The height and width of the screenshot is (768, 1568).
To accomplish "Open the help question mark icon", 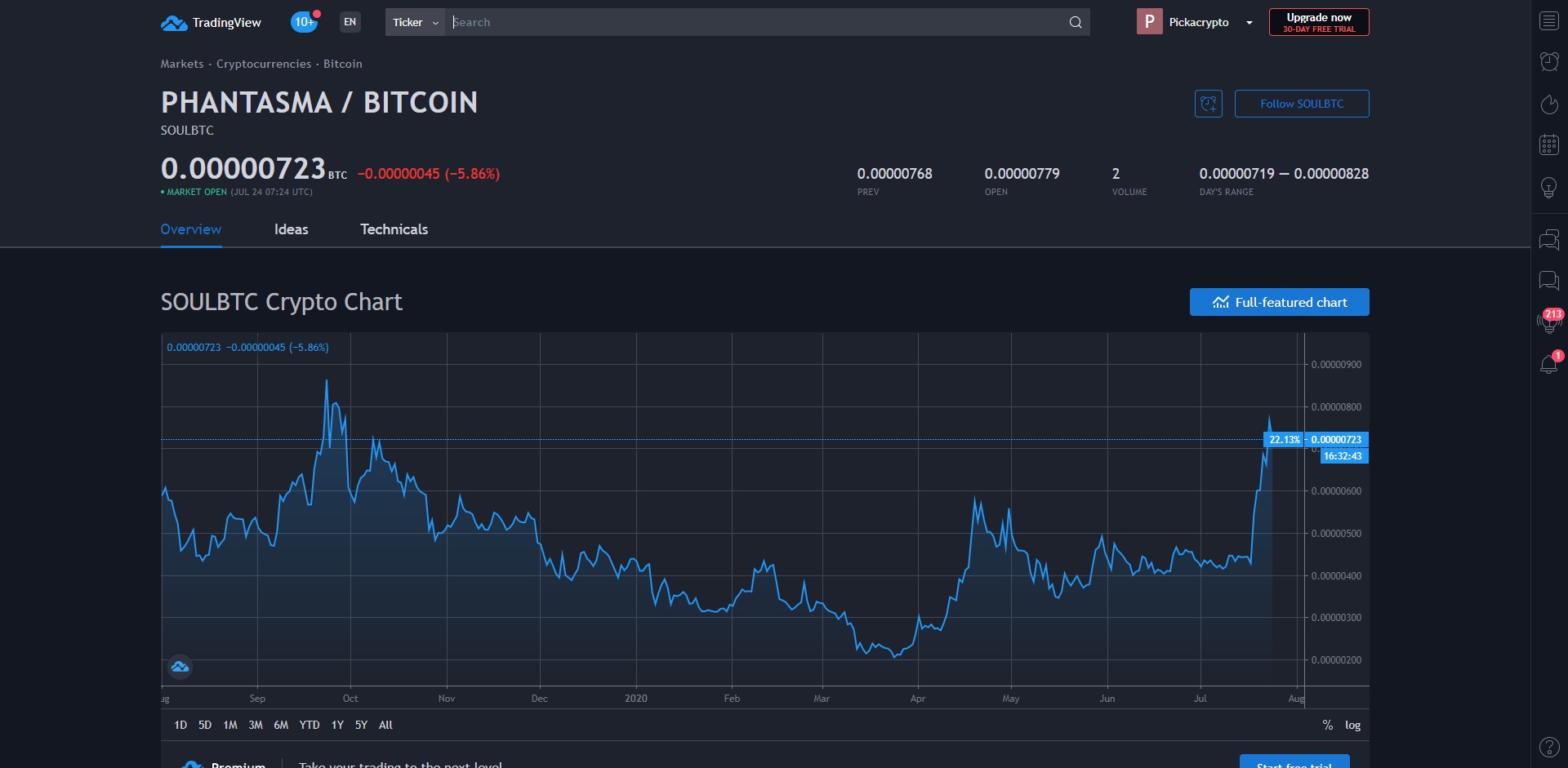I will coord(1549,746).
